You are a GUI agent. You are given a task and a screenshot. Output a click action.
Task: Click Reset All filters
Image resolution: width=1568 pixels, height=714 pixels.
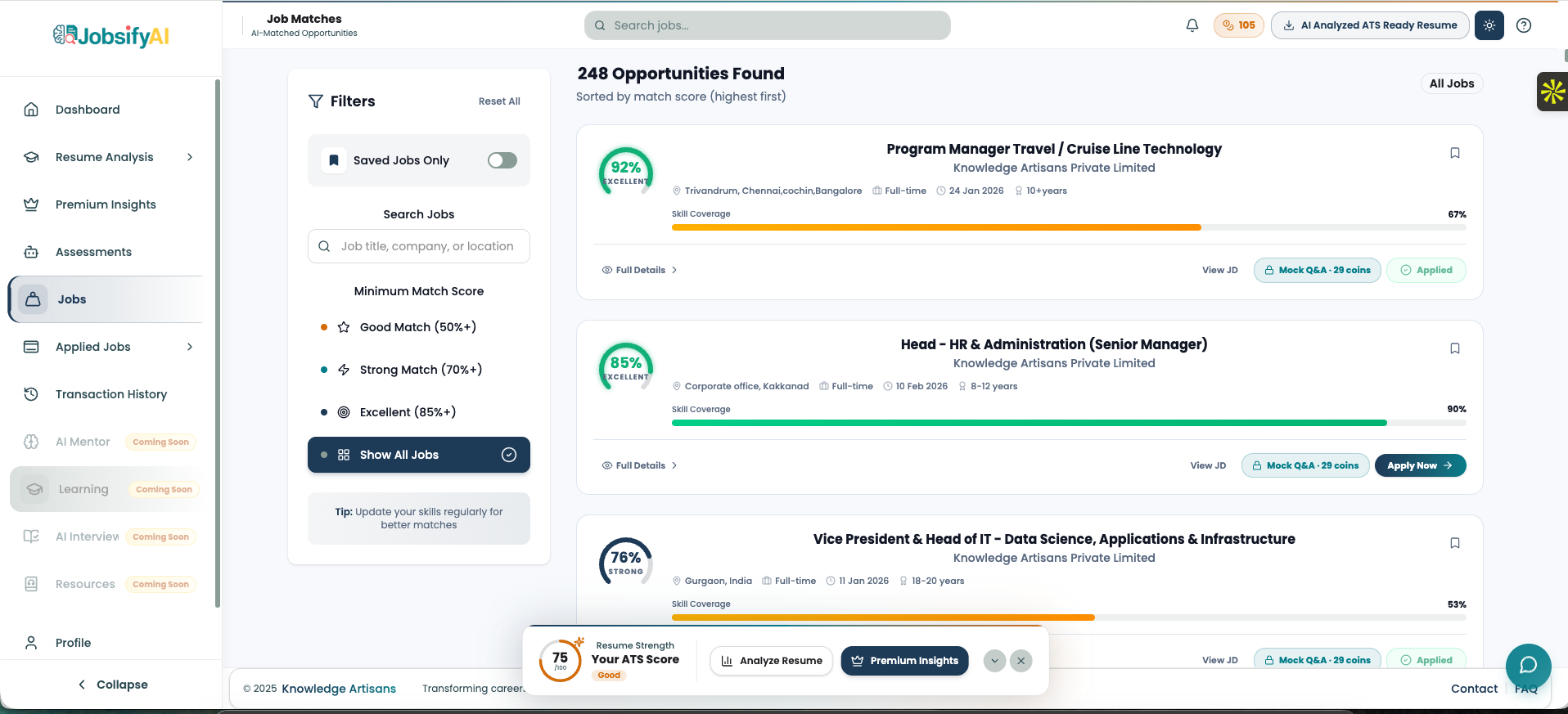(x=499, y=101)
